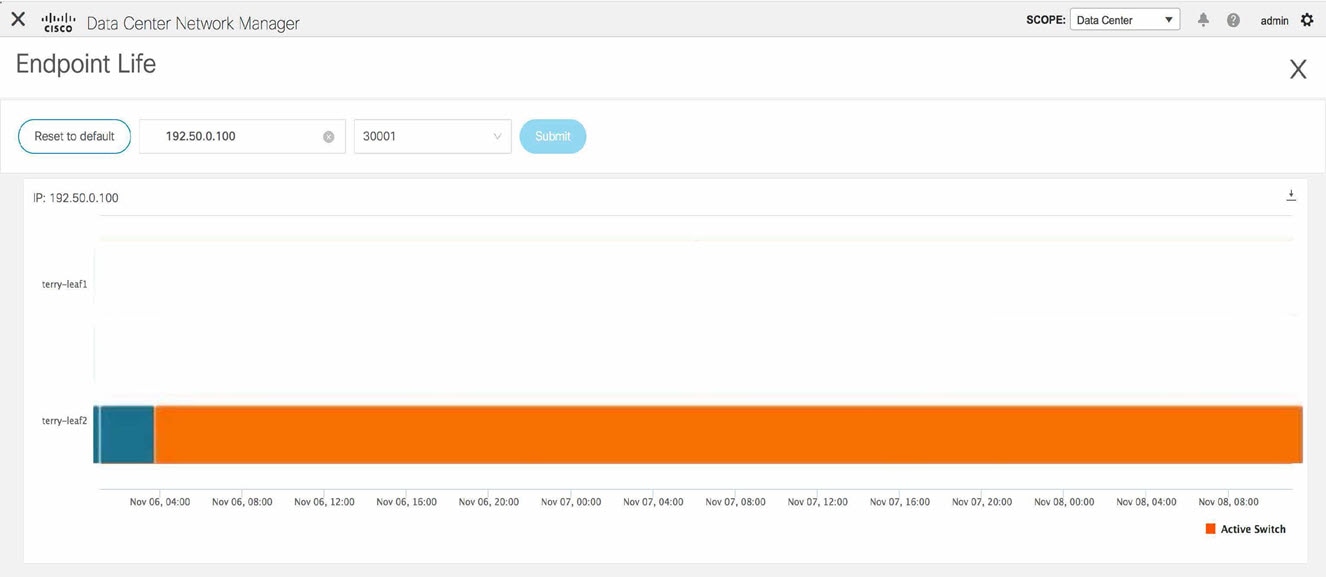Open the notifications bell icon

pyautogui.click(x=1203, y=20)
